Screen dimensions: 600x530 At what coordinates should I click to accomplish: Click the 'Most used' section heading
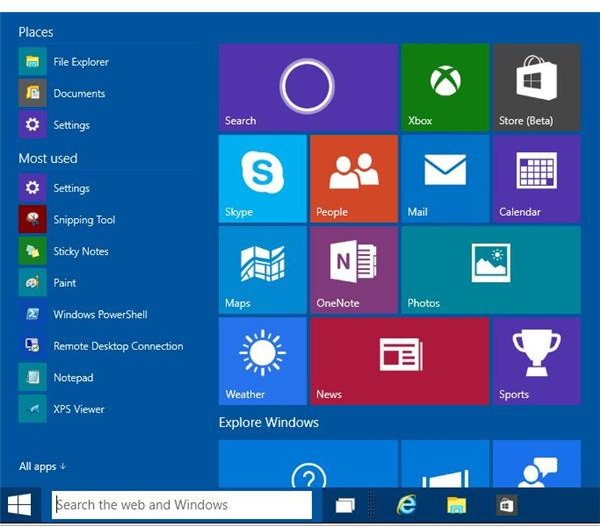[48, 158]
